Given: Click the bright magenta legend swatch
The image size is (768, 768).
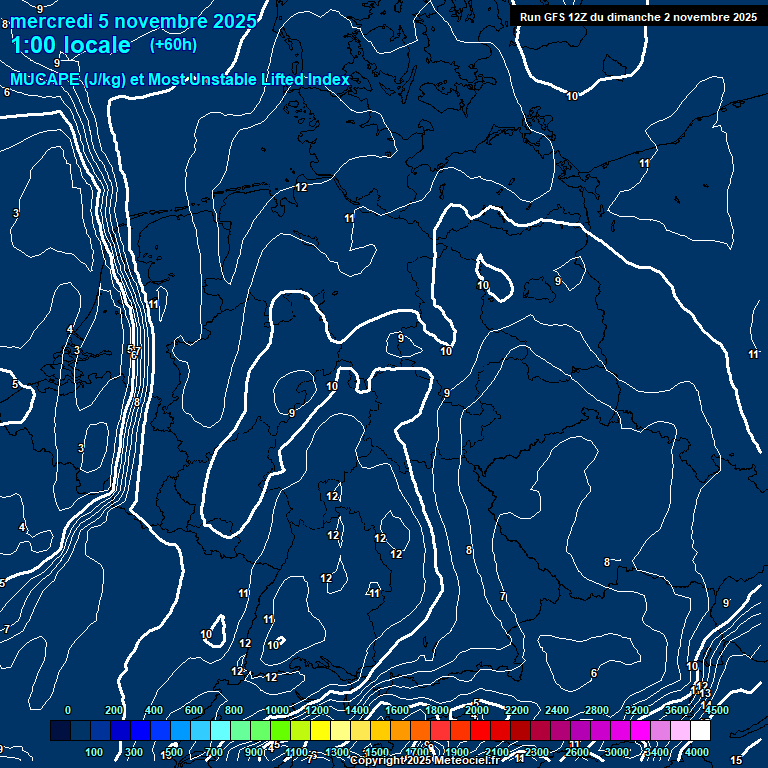Looking at the screenshot, I should [640, 730].
